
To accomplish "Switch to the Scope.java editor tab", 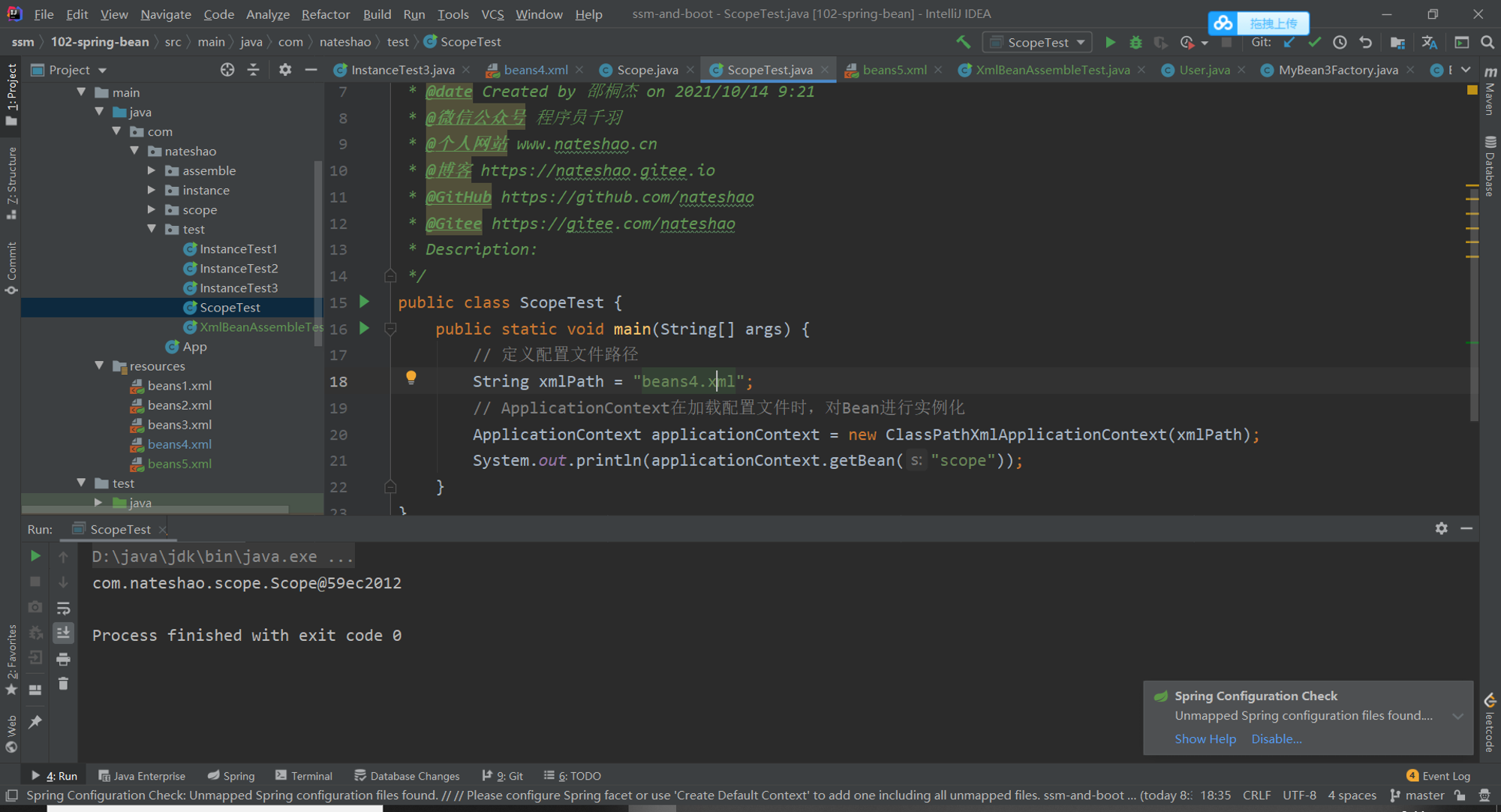I will (x=647, y=70).
